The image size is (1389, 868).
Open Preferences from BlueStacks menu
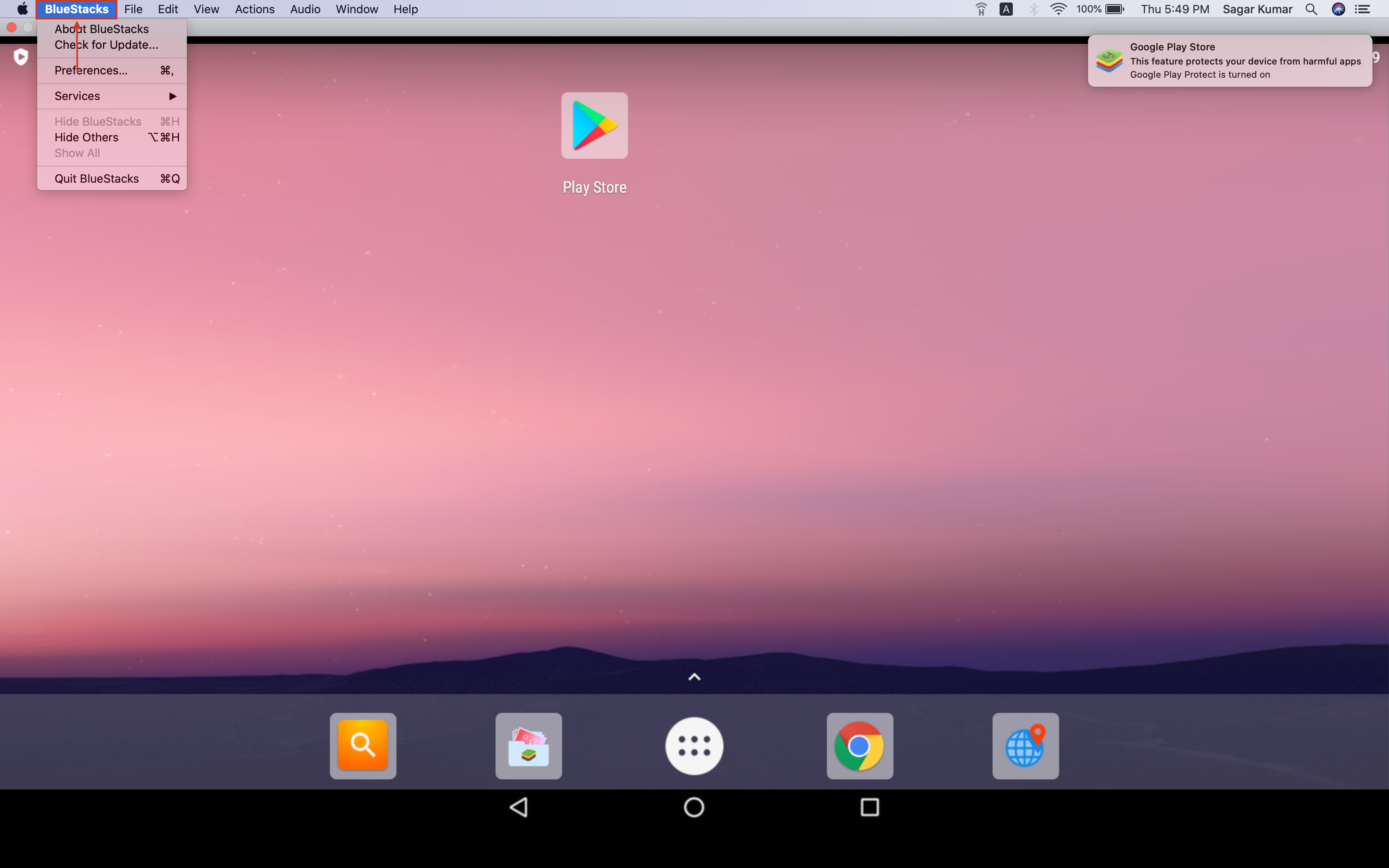point(91,70)
